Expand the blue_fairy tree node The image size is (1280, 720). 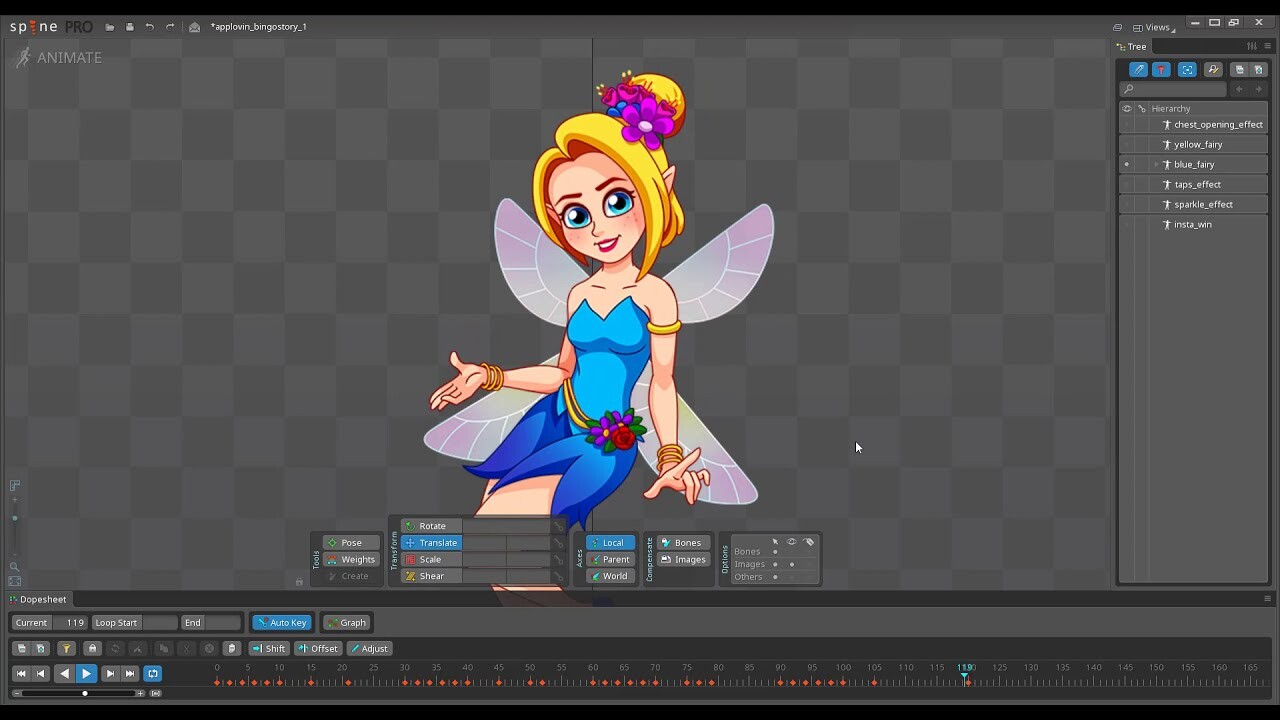click(x=1155, y=164)
